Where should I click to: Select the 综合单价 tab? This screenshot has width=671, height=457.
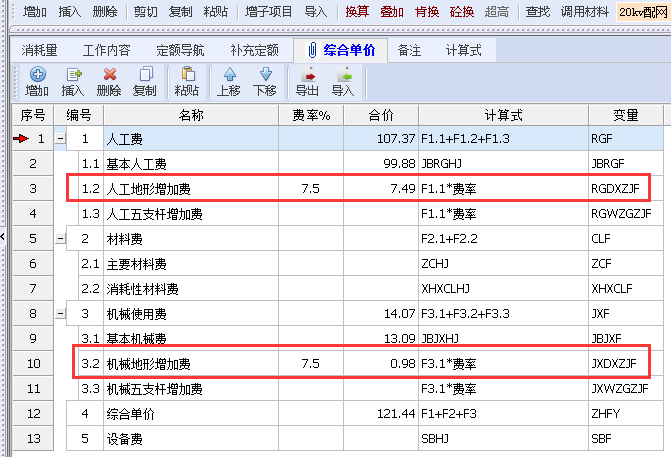click(x=341, y=50)
